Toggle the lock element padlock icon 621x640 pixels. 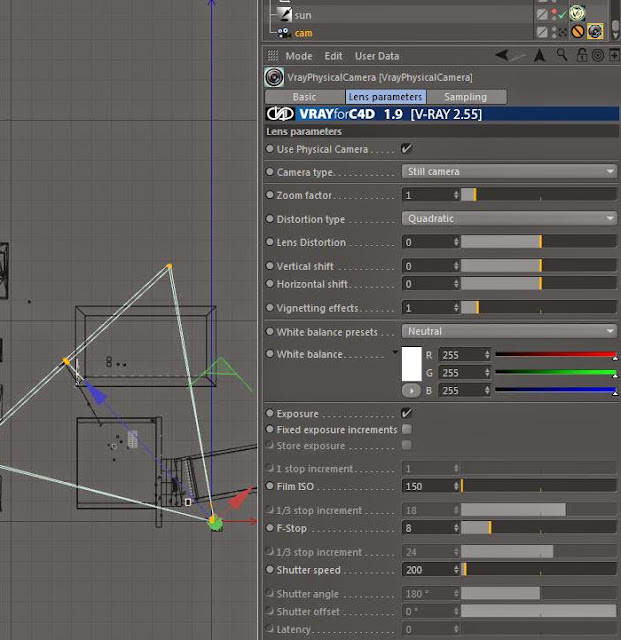click(x=581, y=55)
